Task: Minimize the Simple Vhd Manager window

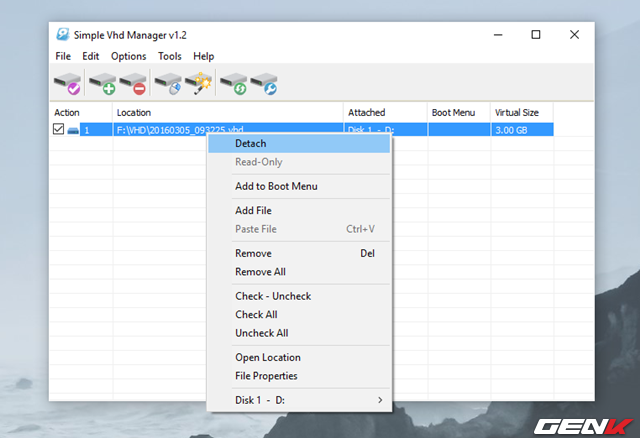Action: pos(498,35)
